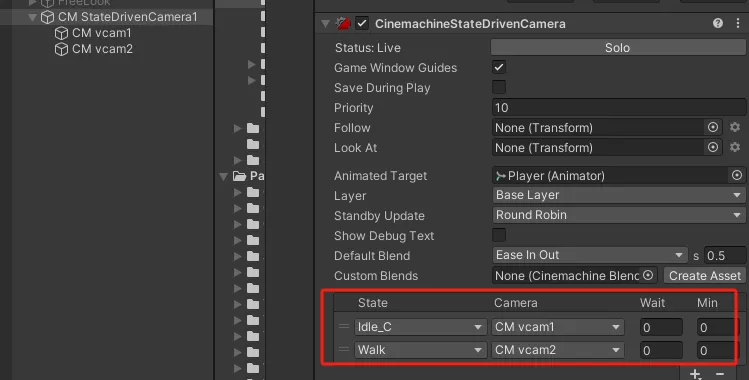The height and width of the screenshot is (380, 749).
Task: Click the Wait field in Walk row
Action: [661, 350]
